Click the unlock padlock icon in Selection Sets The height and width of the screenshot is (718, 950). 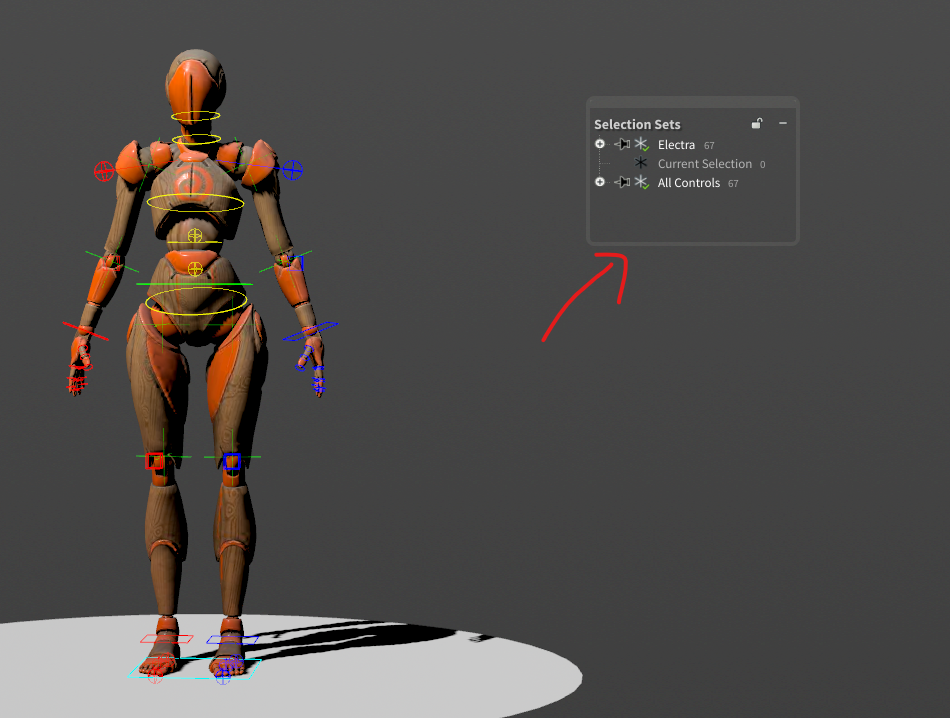(758, 124)
